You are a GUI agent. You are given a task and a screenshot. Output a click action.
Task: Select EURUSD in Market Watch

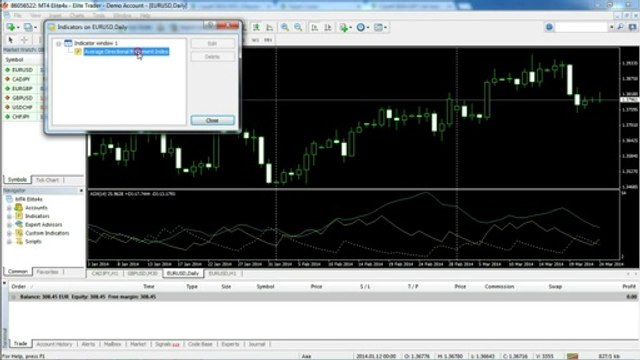[x=22, y=70]
